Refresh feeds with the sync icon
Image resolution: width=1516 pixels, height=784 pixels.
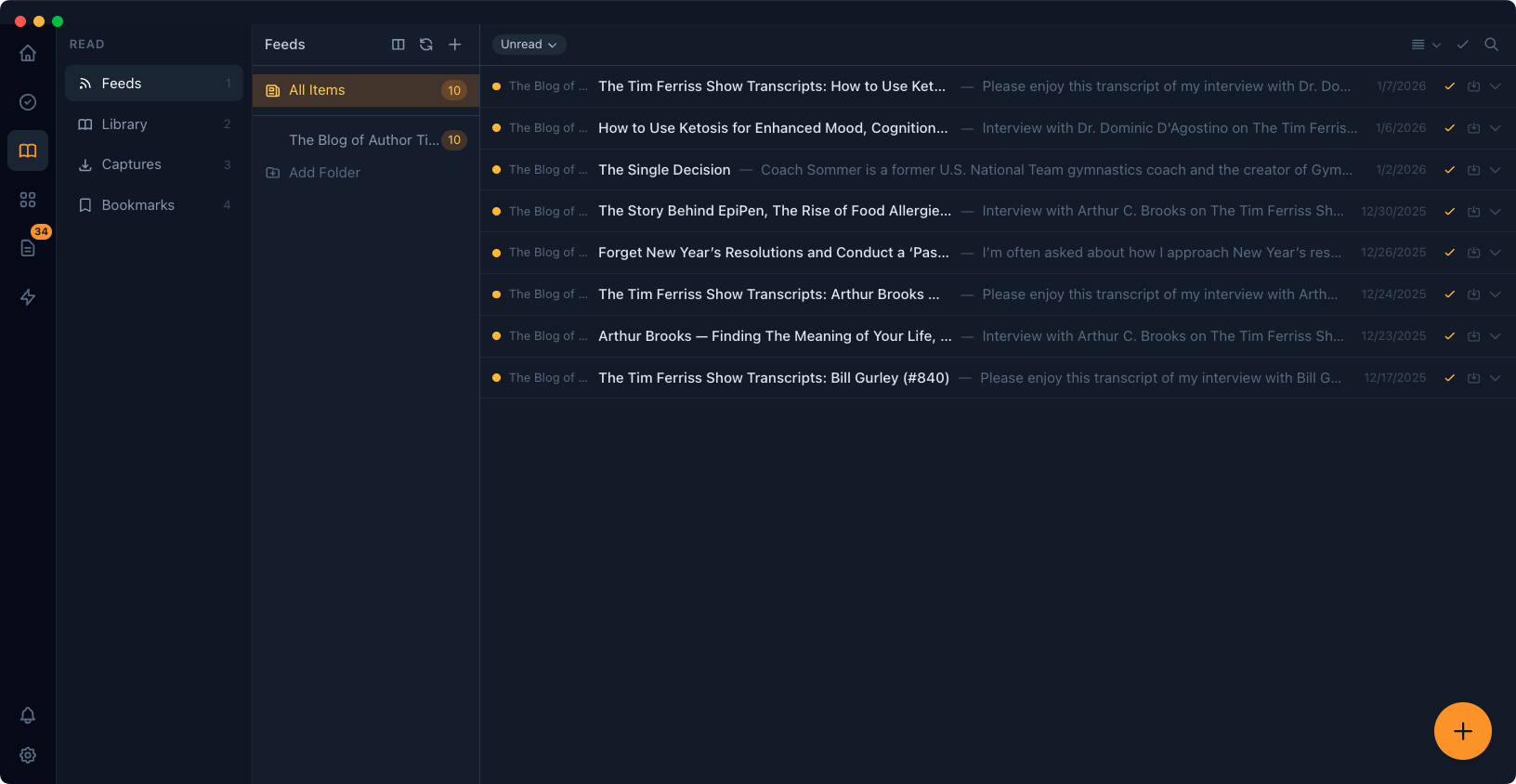(x=426, y=45)
